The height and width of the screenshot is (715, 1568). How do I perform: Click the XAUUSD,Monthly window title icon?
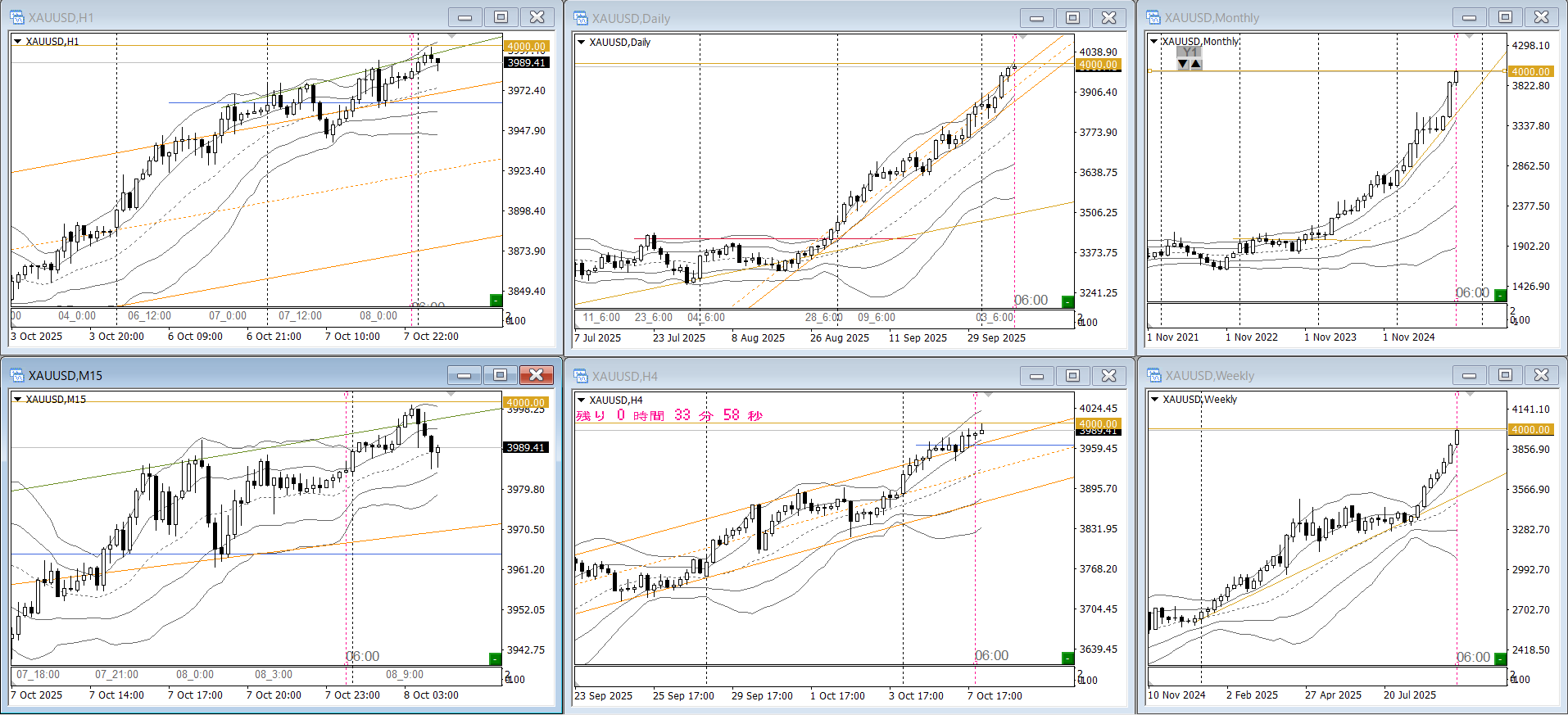click(1153, 17)
